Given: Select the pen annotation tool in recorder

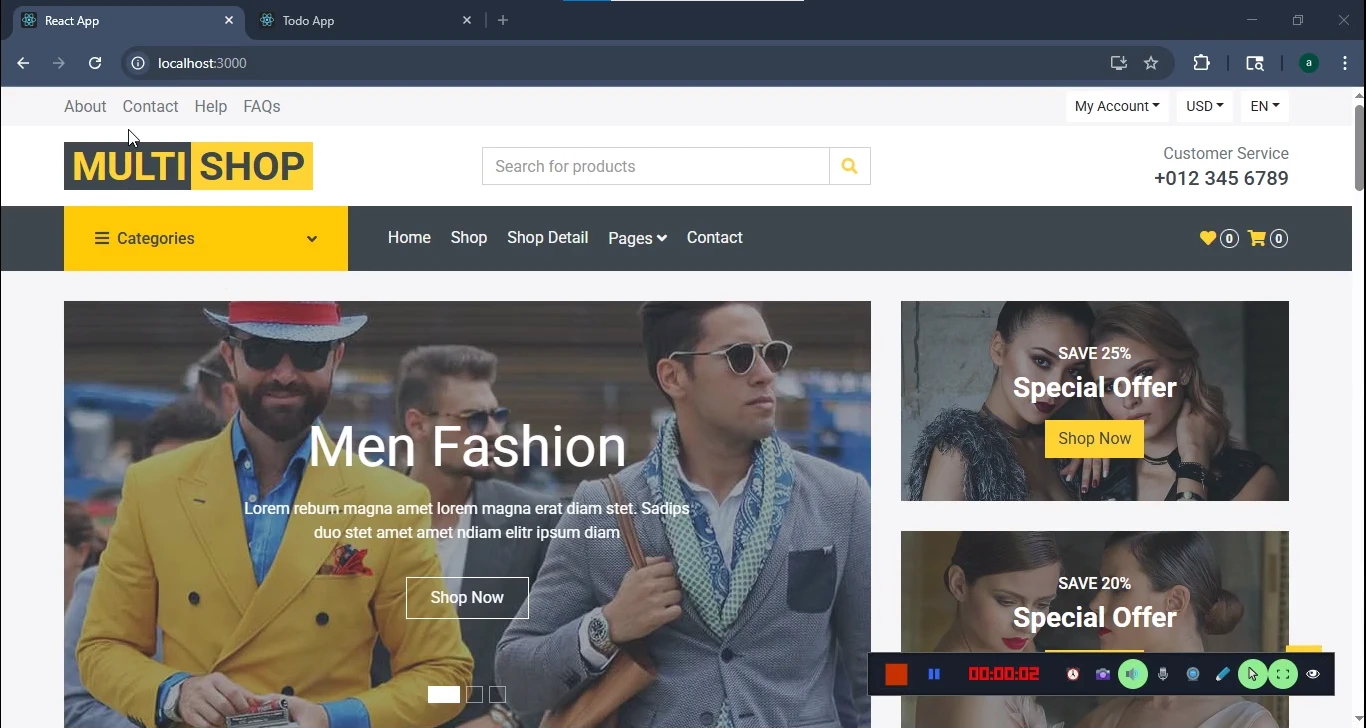Looking at the screenshot, I should coord(1222,675).
